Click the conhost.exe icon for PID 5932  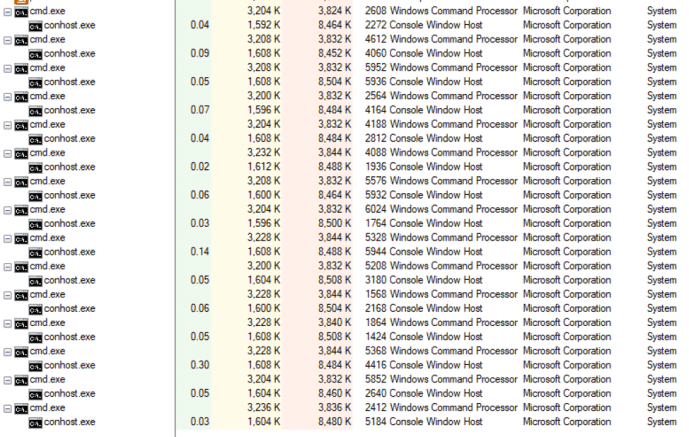point(35,195)
